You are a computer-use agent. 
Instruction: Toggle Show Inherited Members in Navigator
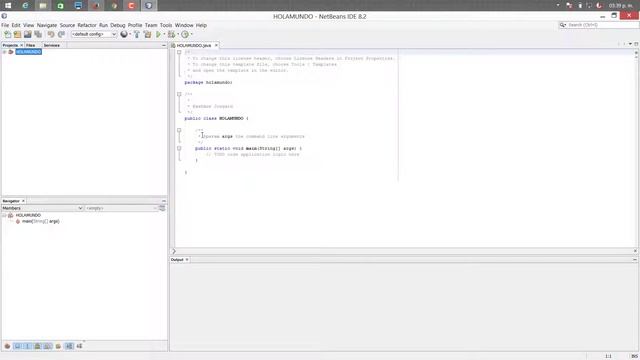point(7,346)
